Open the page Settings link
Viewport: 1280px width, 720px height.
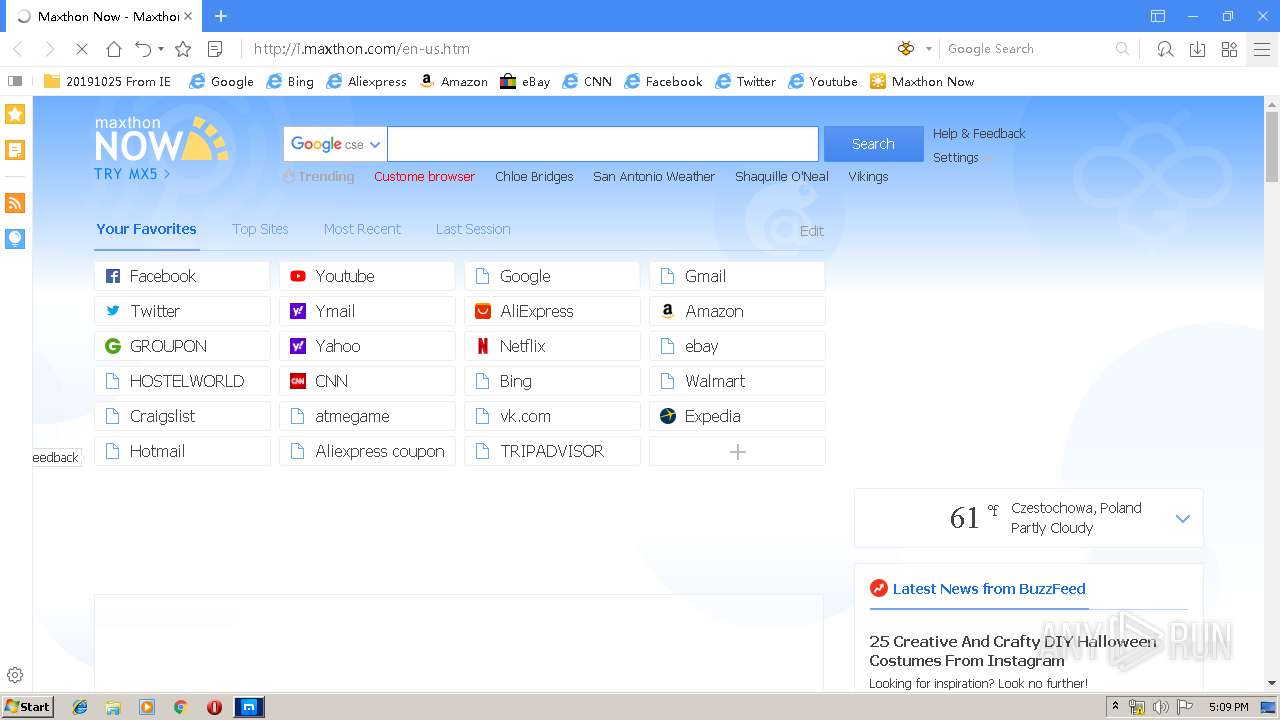click(956, 157)
